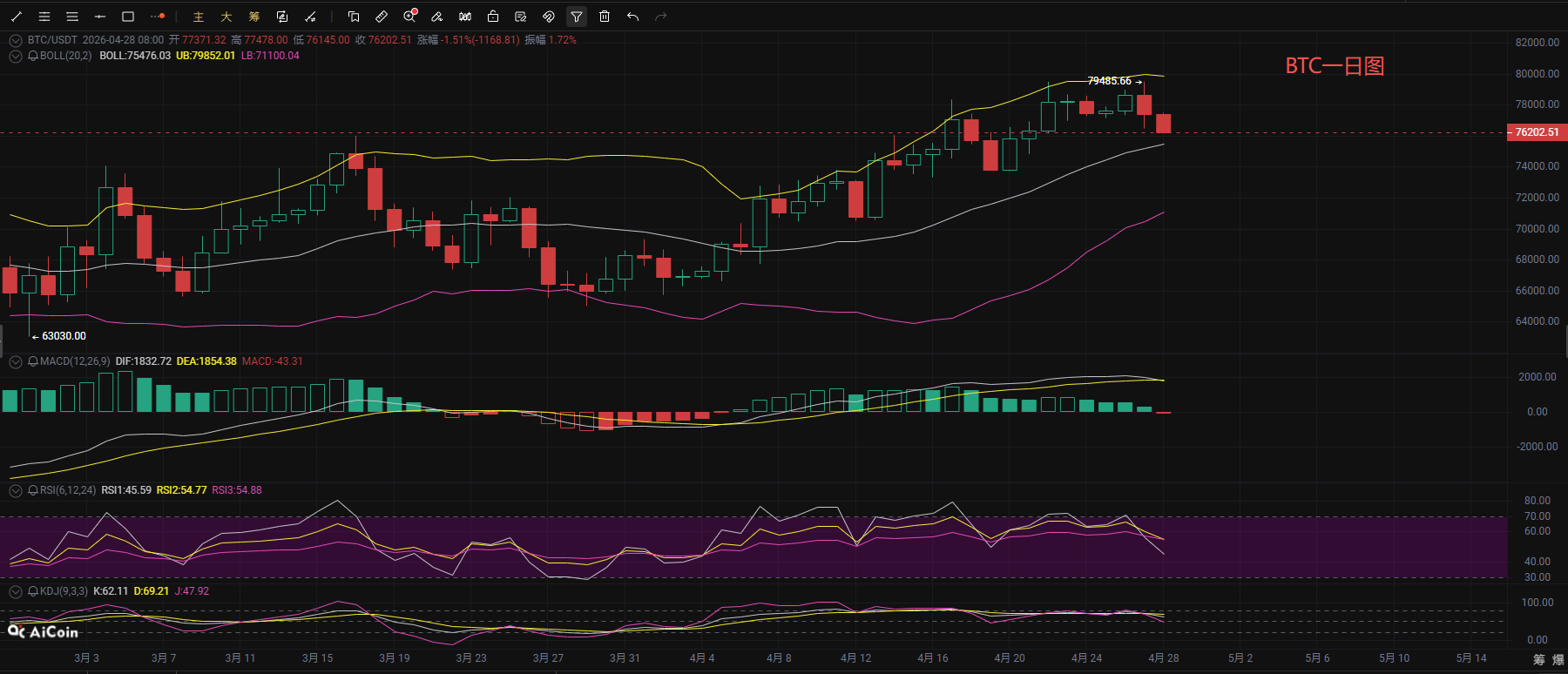Click the trash icon to delete drawings
Viewport: 1568px width, 674px height.
tap(605, 17)
